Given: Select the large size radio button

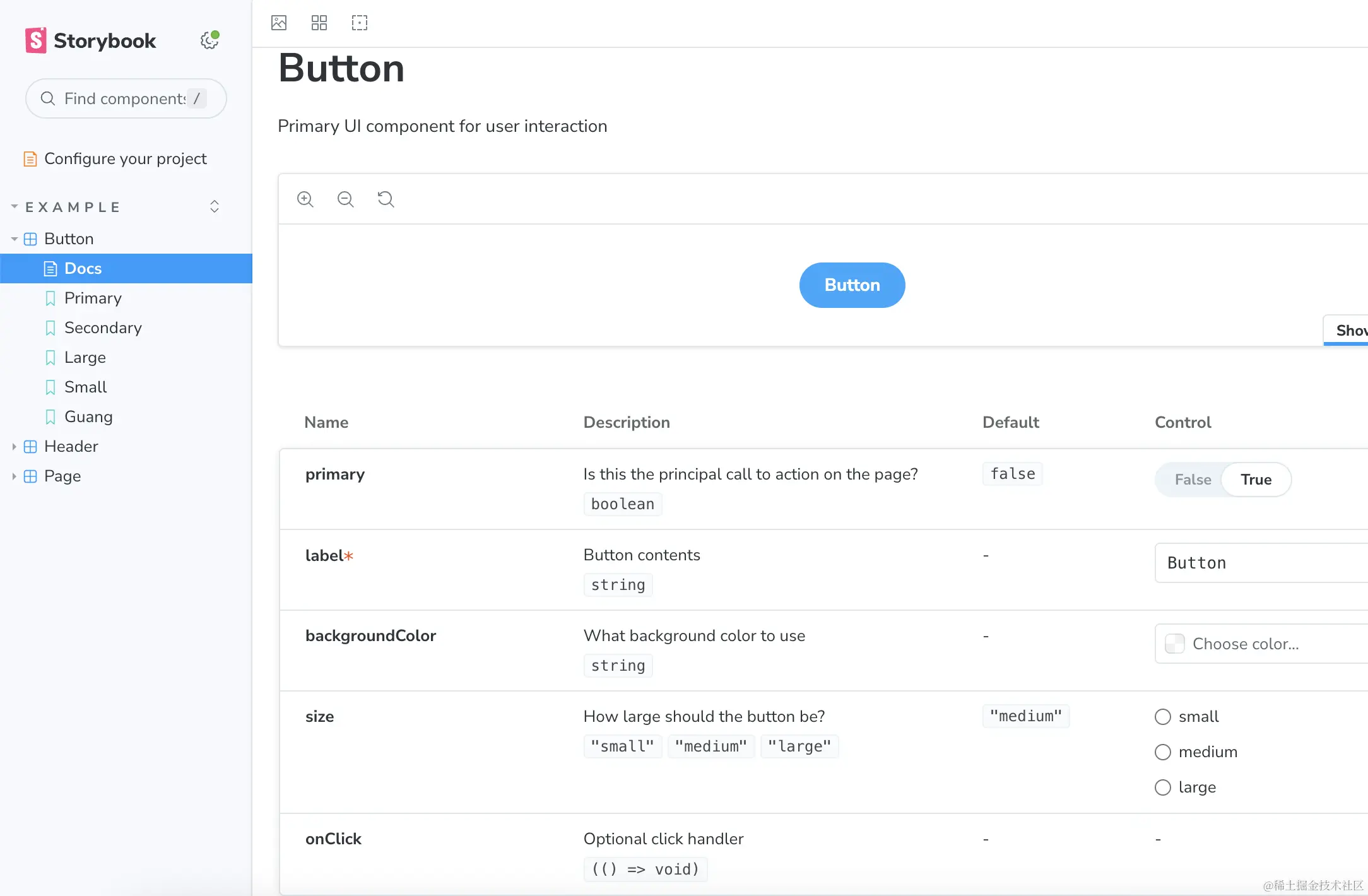Looking at the screenshot, I should tap(1163, 787).
